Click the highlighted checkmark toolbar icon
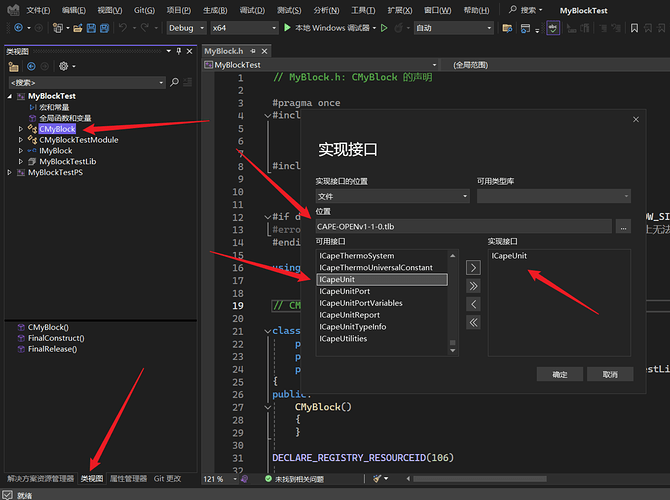The height and width of the screenshot is (500, 670). 553,28
